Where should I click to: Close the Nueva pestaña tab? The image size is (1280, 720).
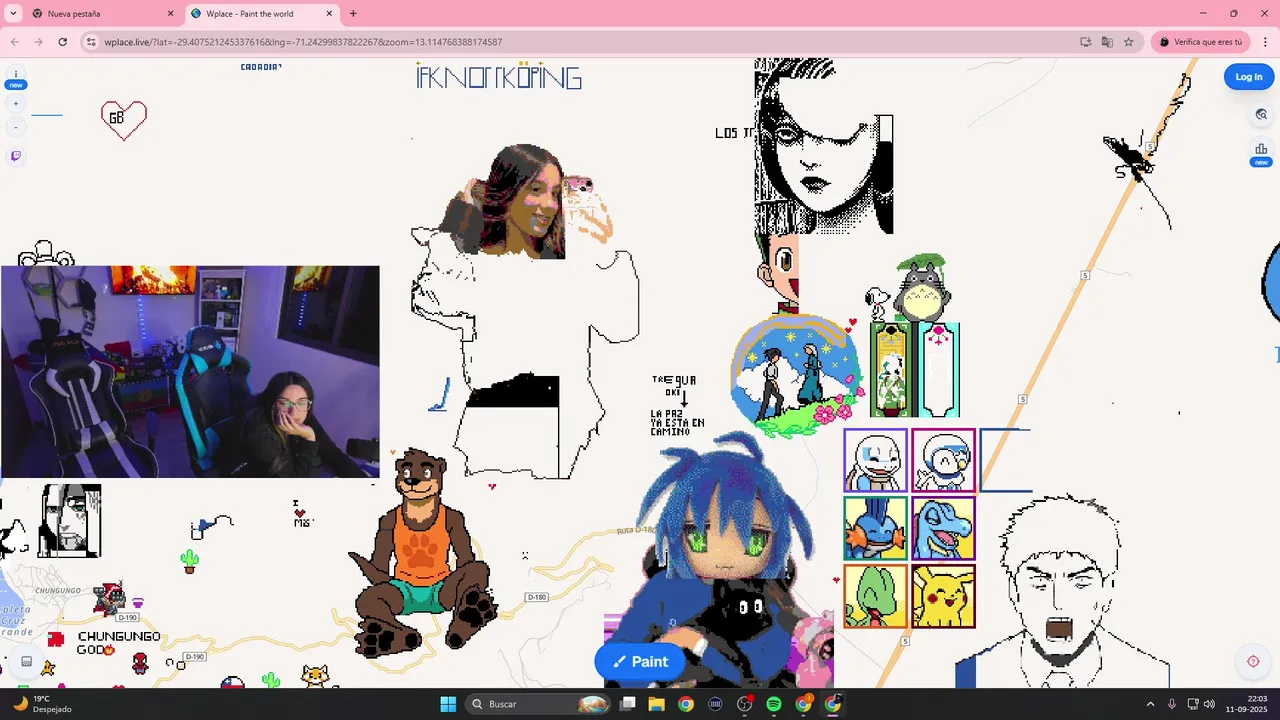(170, 14)
